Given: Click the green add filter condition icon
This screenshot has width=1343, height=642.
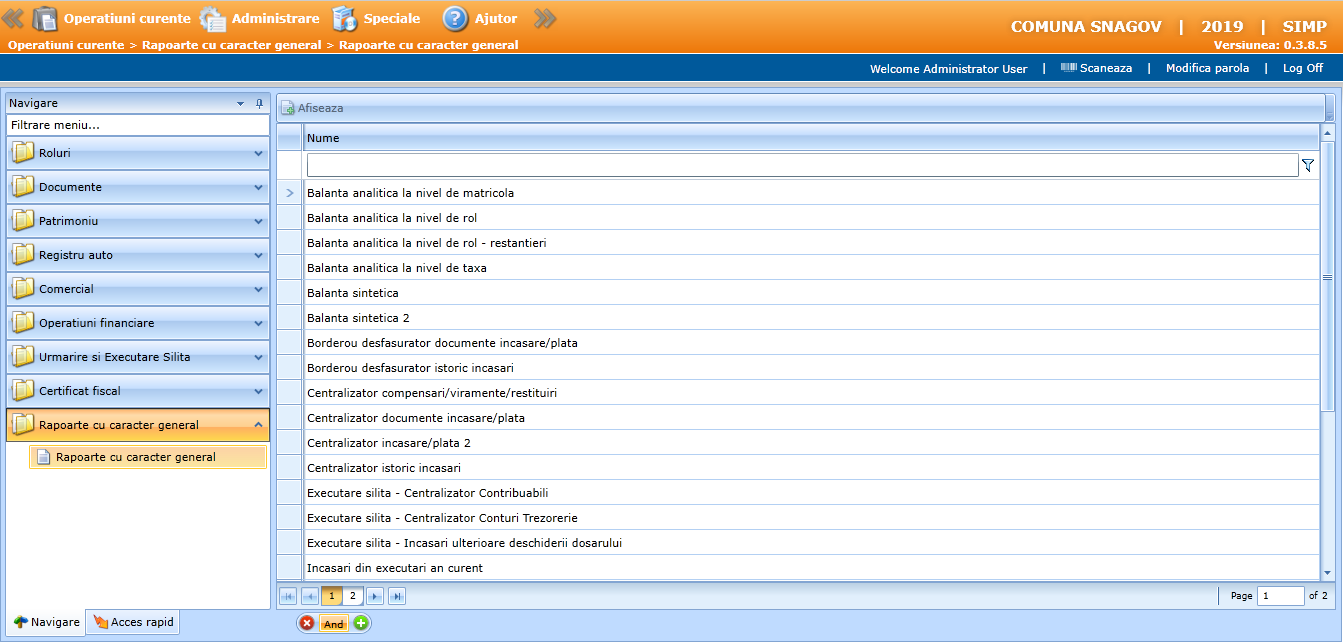Looking at the screenshot, I should pos(361,623).
